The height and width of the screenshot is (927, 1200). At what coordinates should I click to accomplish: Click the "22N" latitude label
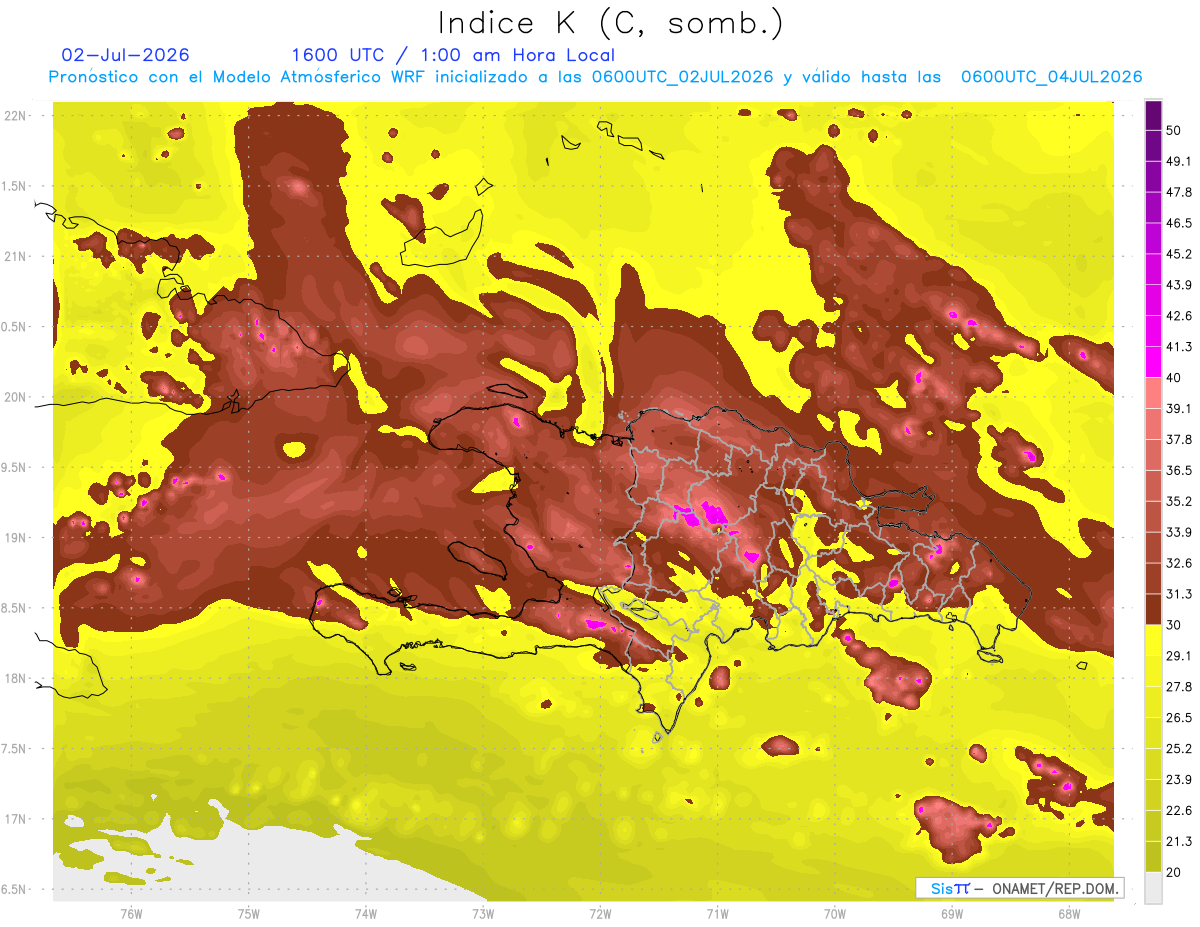point(15,116)
